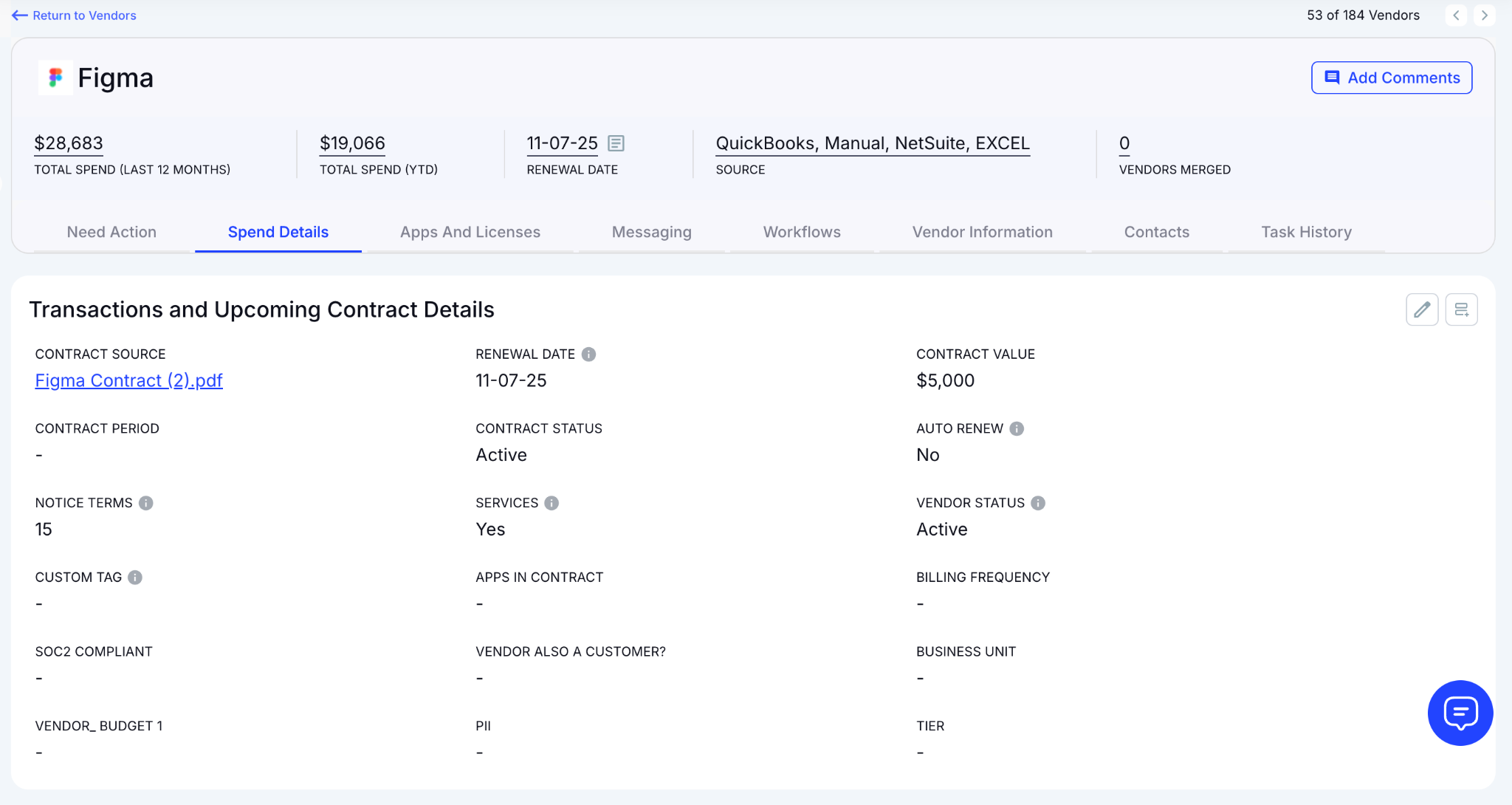This screenshot has width=1512, height=805.
Task: Click the Add Comments button
Action: 1391,78
